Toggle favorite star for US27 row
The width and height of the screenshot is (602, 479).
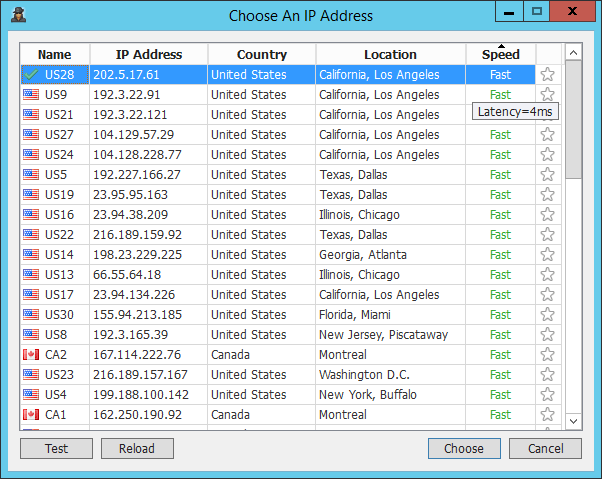[x=547, y=134]
